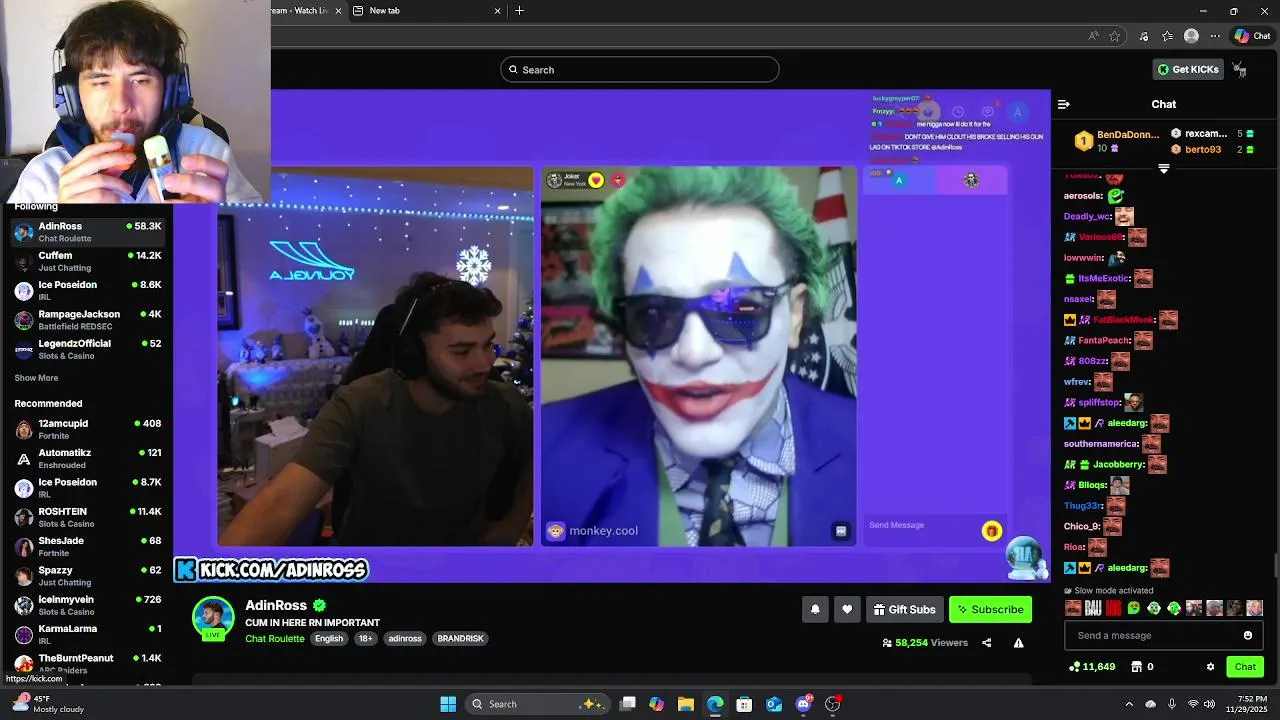This screenshot has height=720, width=1280.
Task: Click the Gift Subs button
Action: tap(904, 609)
